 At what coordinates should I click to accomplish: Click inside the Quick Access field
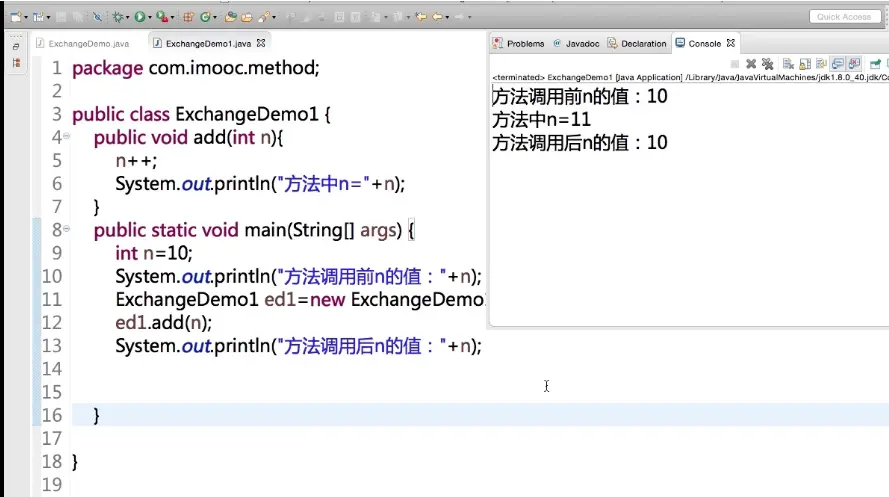pyautogui.click(x=844, y=17)
